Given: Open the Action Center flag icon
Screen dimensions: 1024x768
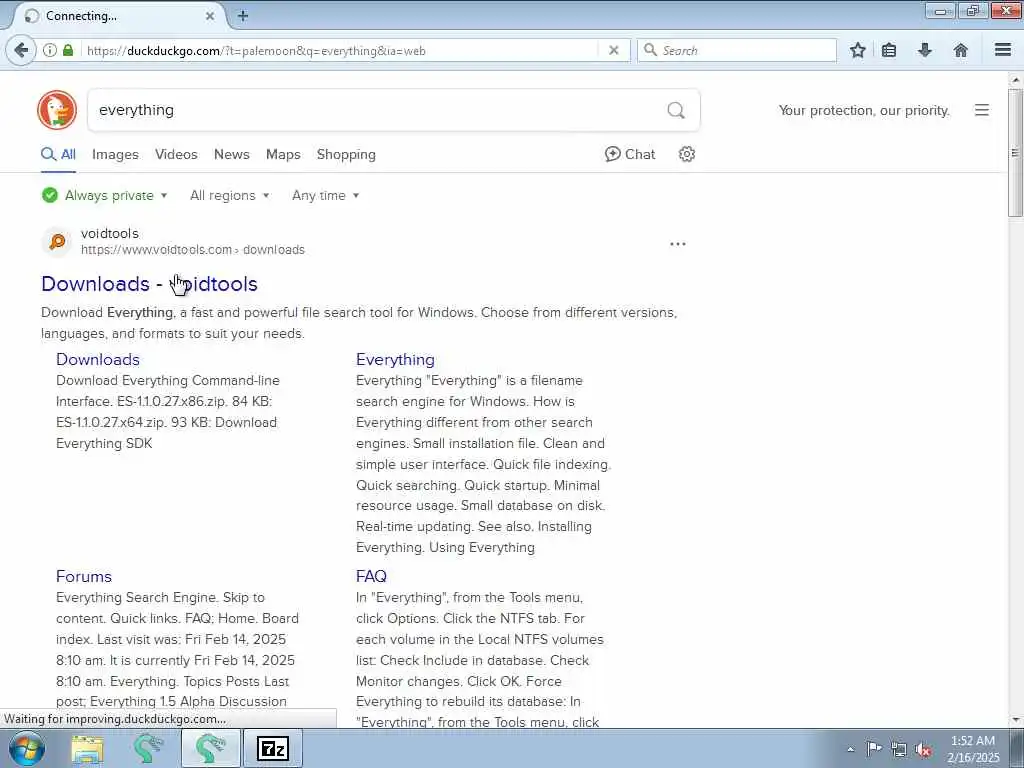Looking at the screenshot, I should pyautogui.click(x=874, y=749).
